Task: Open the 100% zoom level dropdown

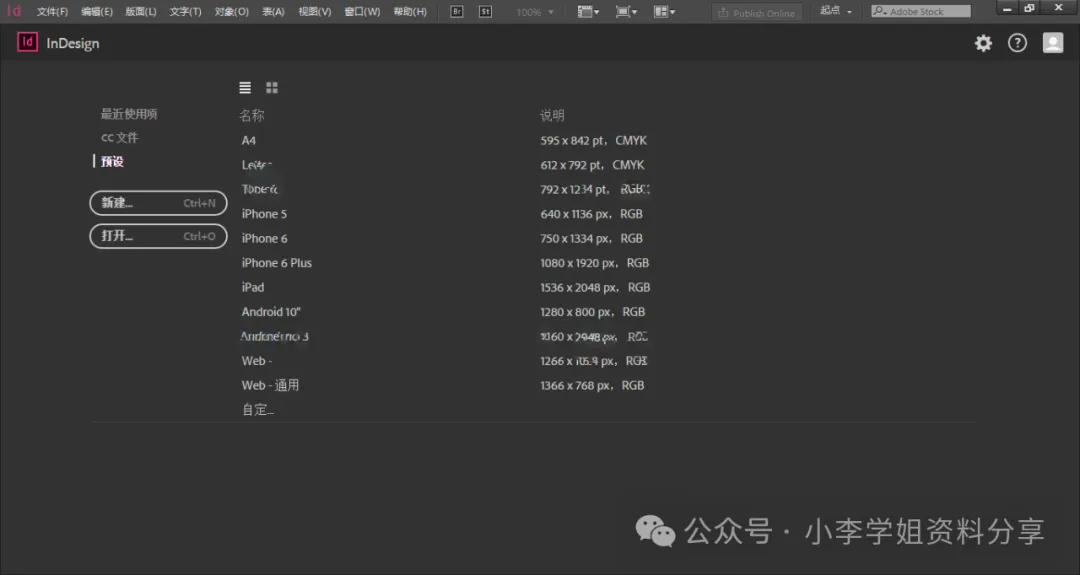Action: (535, 12)
